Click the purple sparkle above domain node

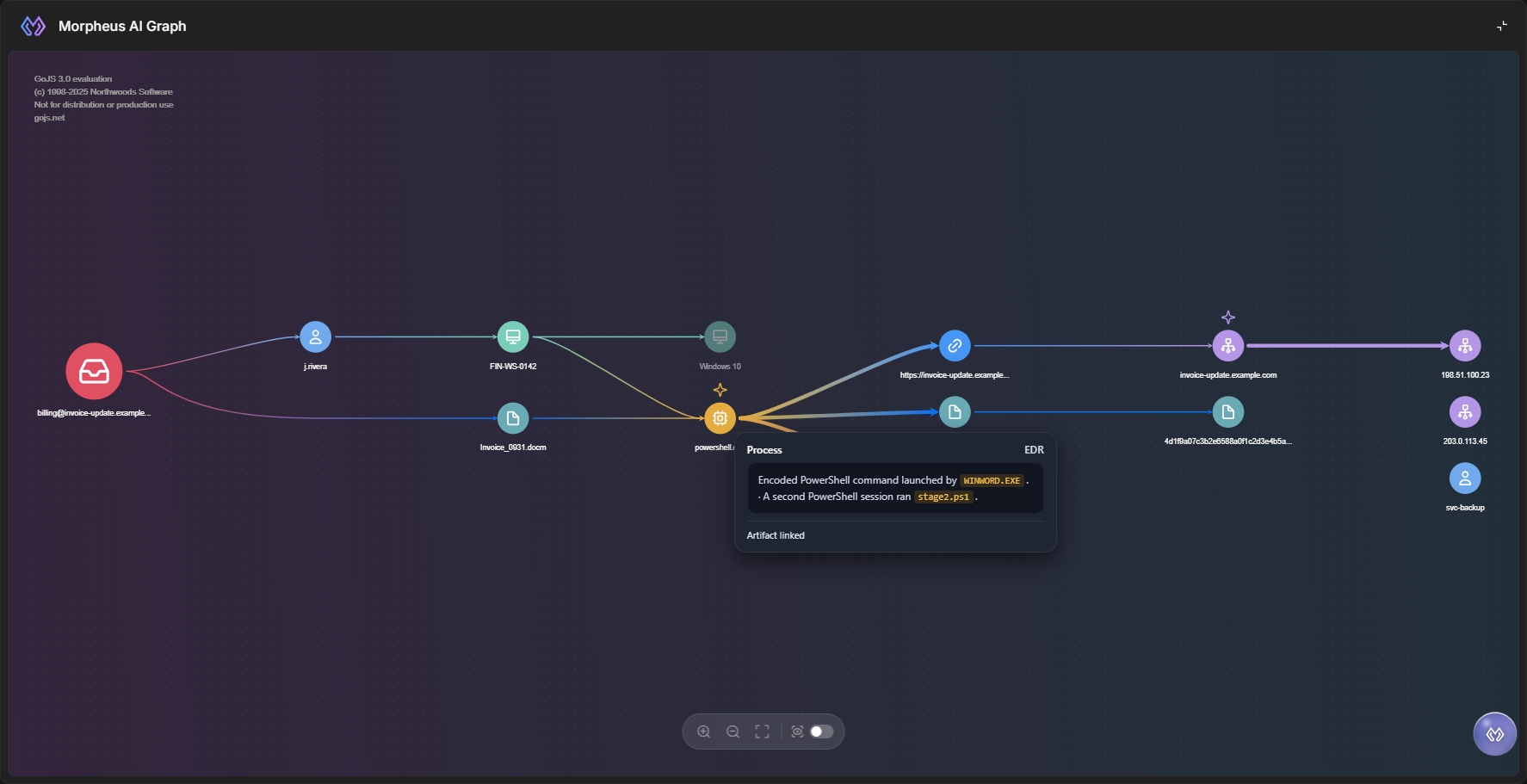tap(1228, 318)
